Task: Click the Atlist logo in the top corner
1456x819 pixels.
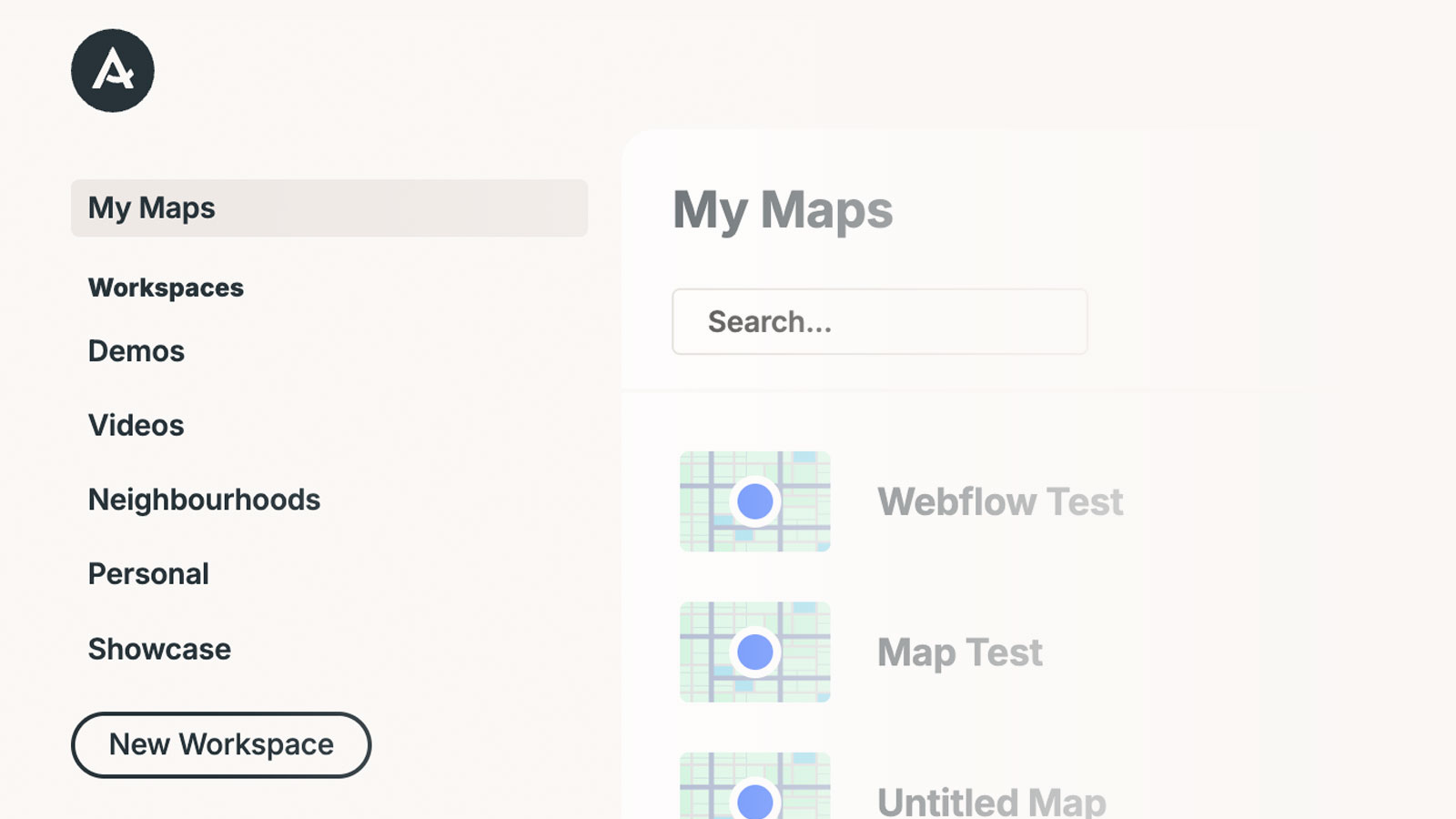Action: pyautogui.click(x=112, y=70)
